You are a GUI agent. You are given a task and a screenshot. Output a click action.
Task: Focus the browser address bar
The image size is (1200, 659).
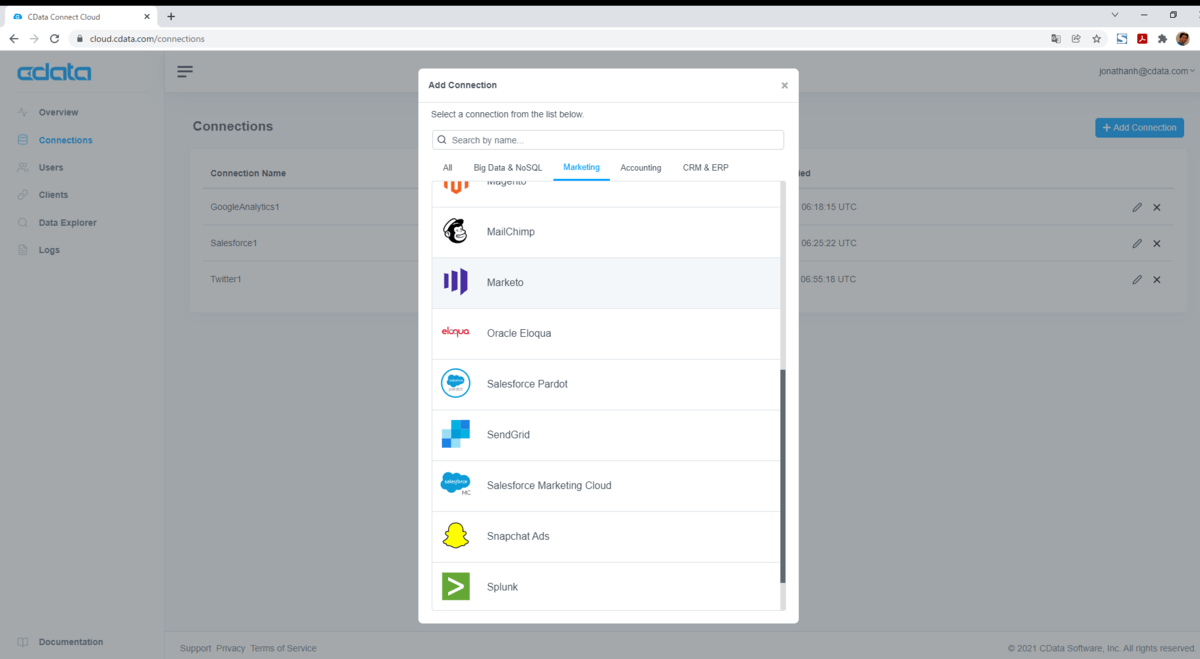(560, 39)
